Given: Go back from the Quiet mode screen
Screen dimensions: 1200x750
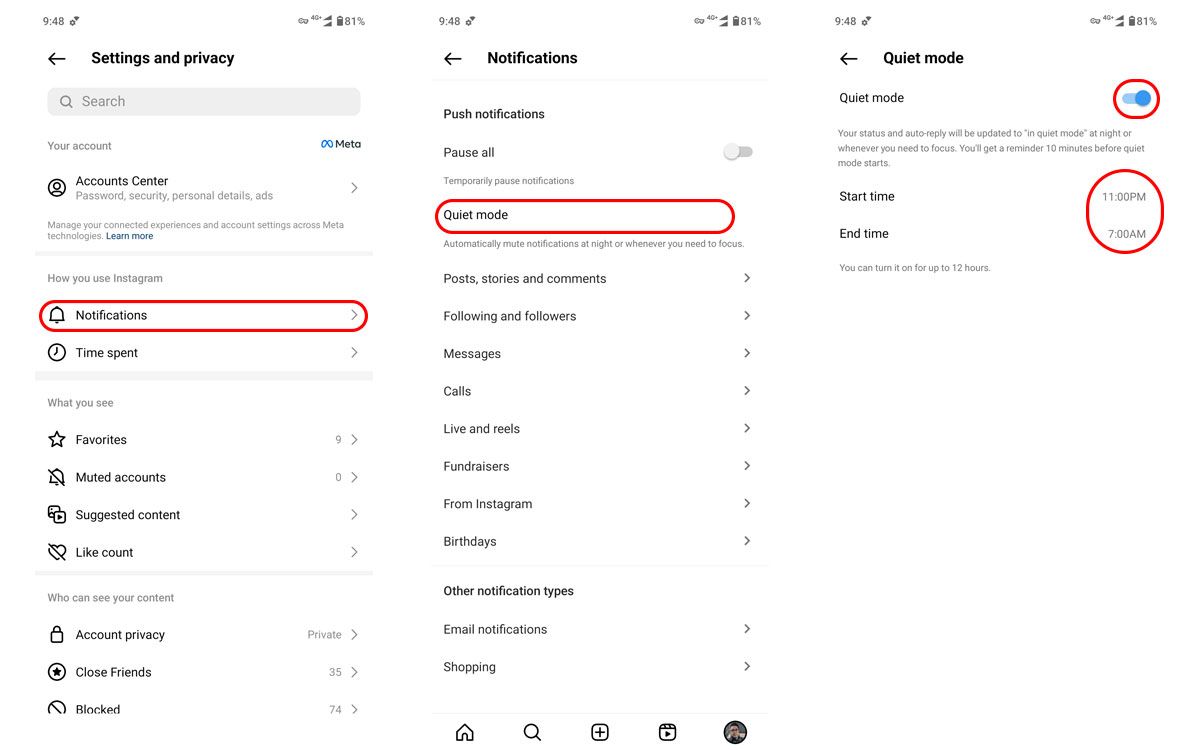Looking at the screenshot, I should coord(849,59).
